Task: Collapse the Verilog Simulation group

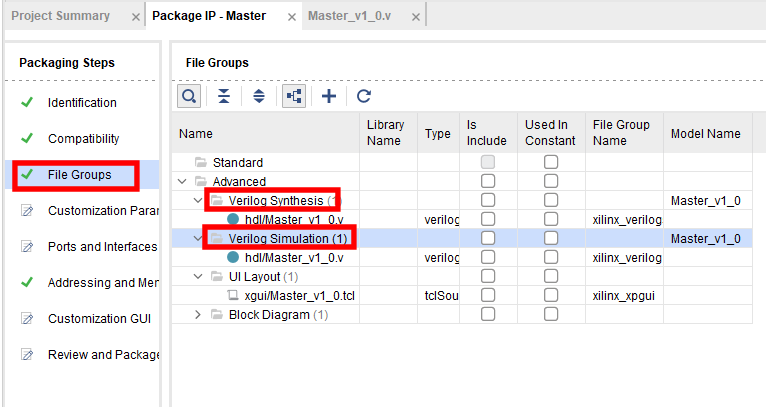Action: pos(198,238)
